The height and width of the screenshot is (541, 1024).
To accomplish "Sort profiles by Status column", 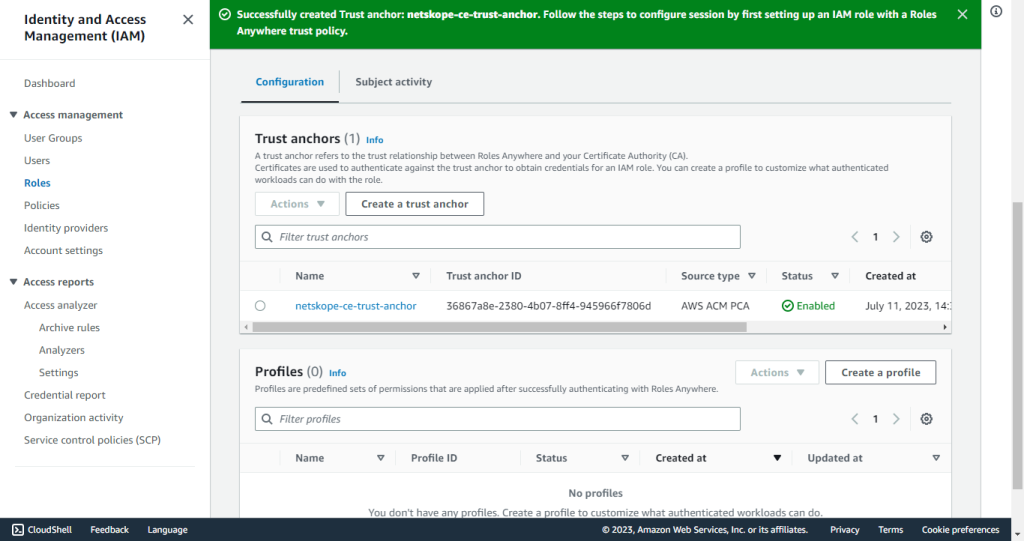I will point(625,458).
